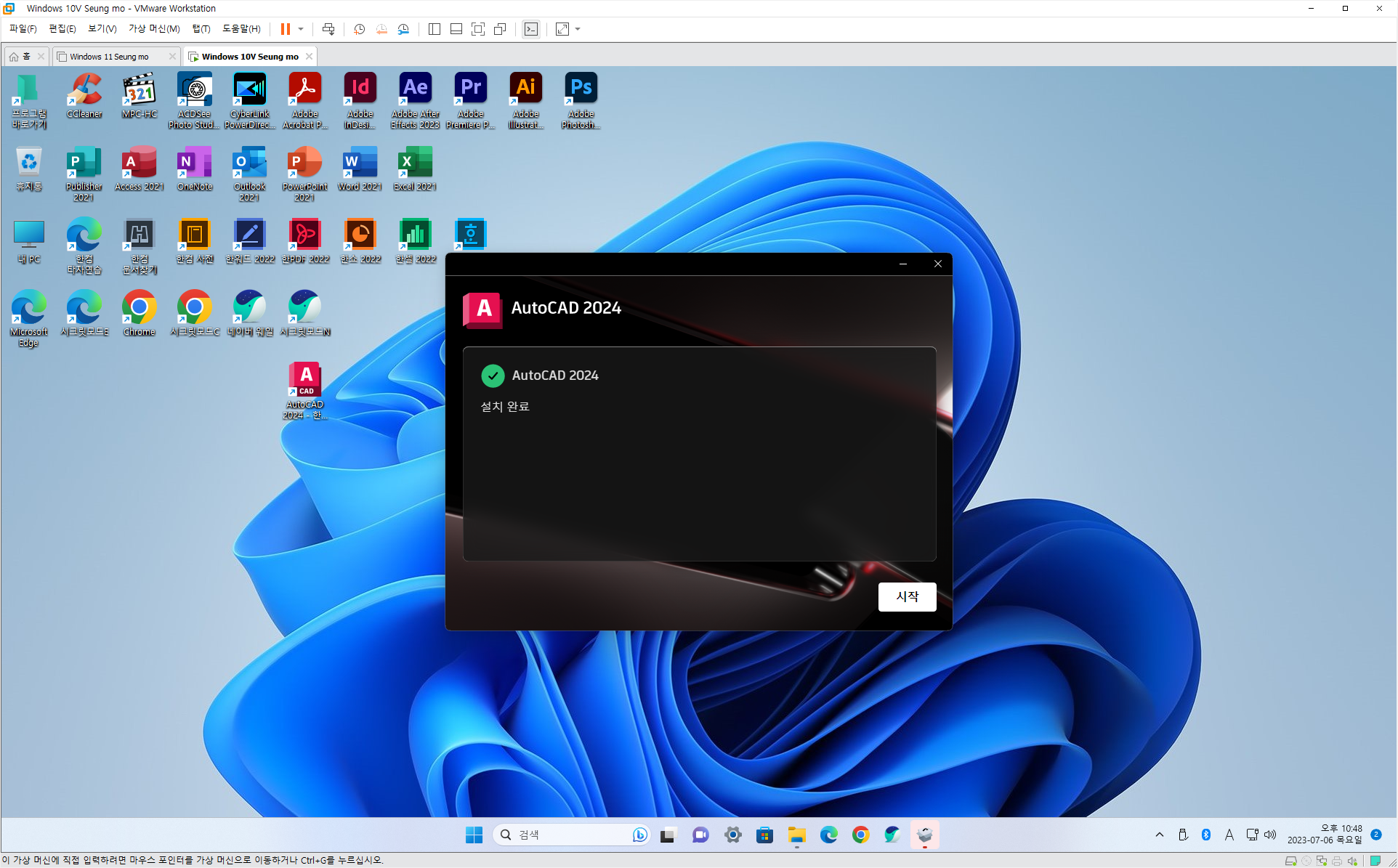The width and height of the screenshot is (1398, 868).
Task: Open the power options dropdown arrow beside pause
Action: click(x=301, y=29)
